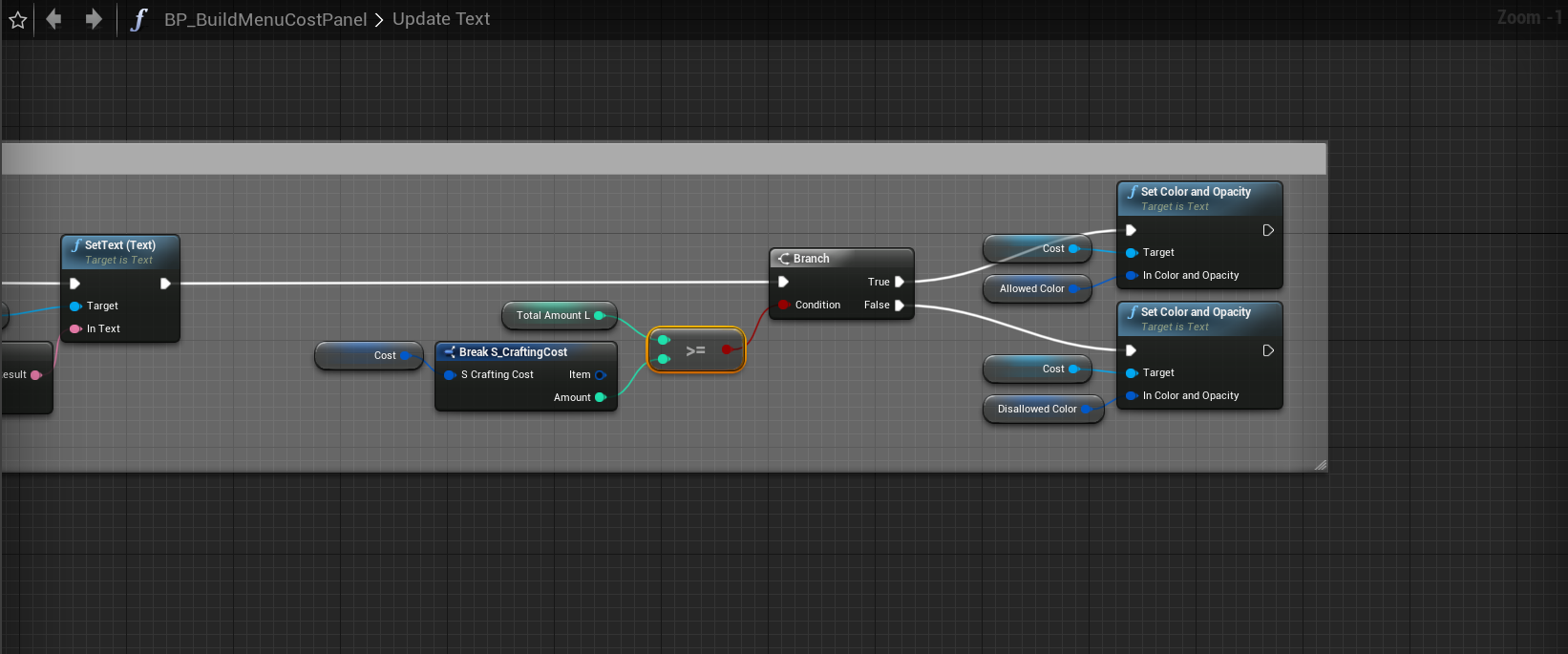Click SetText node output execution pin

coord(165,284)
